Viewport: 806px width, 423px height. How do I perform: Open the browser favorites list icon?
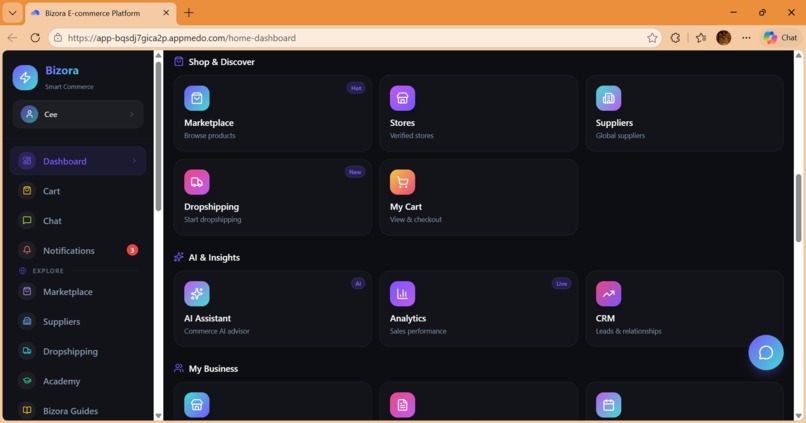[x=701, y=38]
